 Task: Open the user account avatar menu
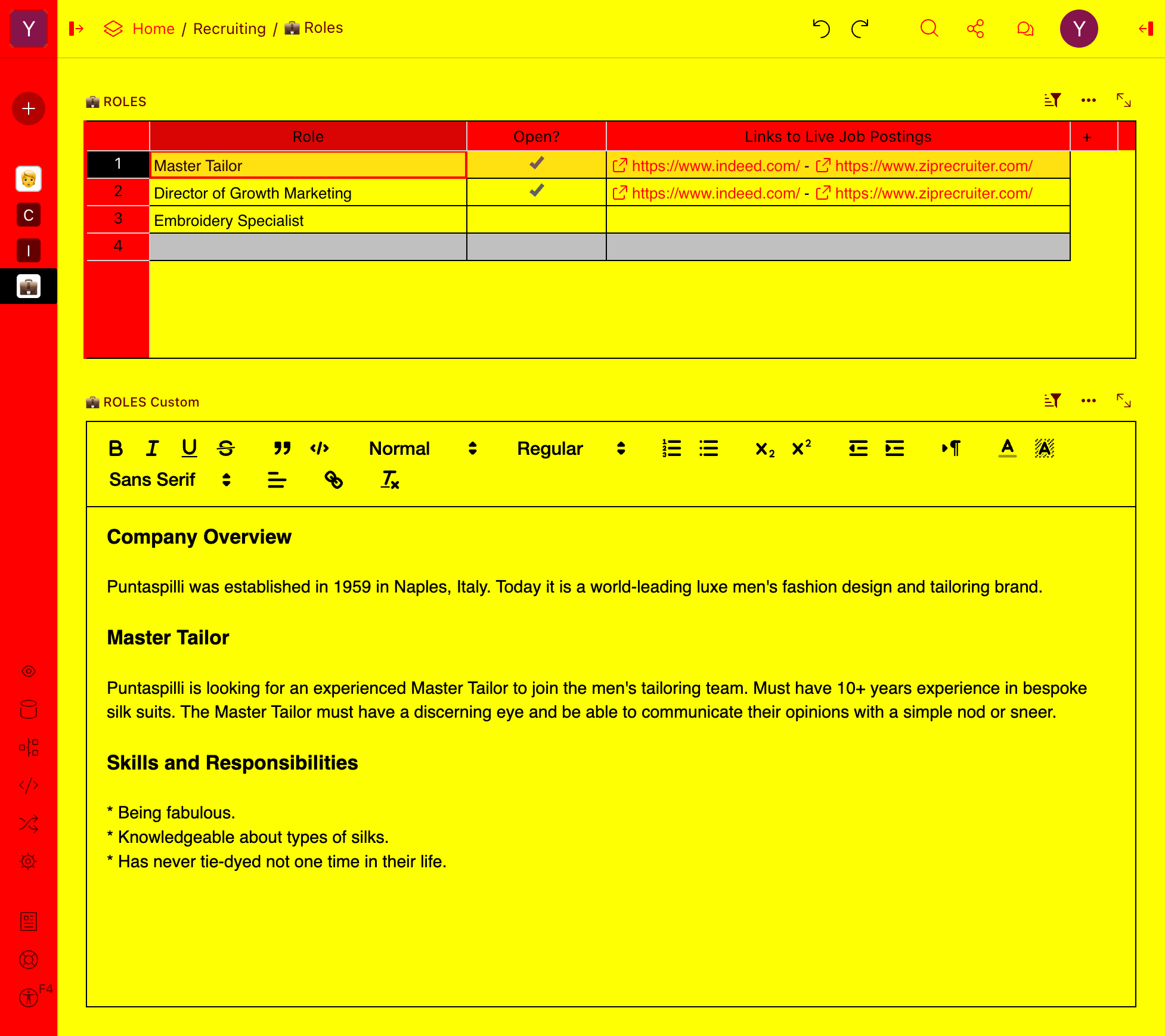1079,29
